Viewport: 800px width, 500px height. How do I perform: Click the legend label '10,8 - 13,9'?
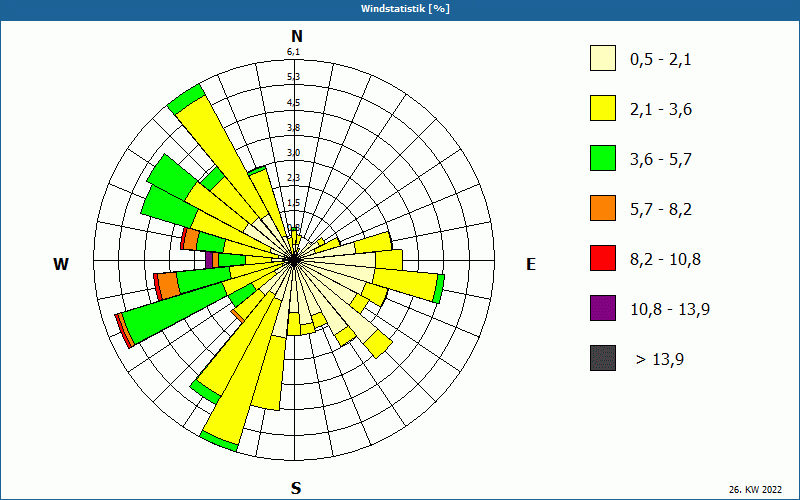(x=670, y=310)
